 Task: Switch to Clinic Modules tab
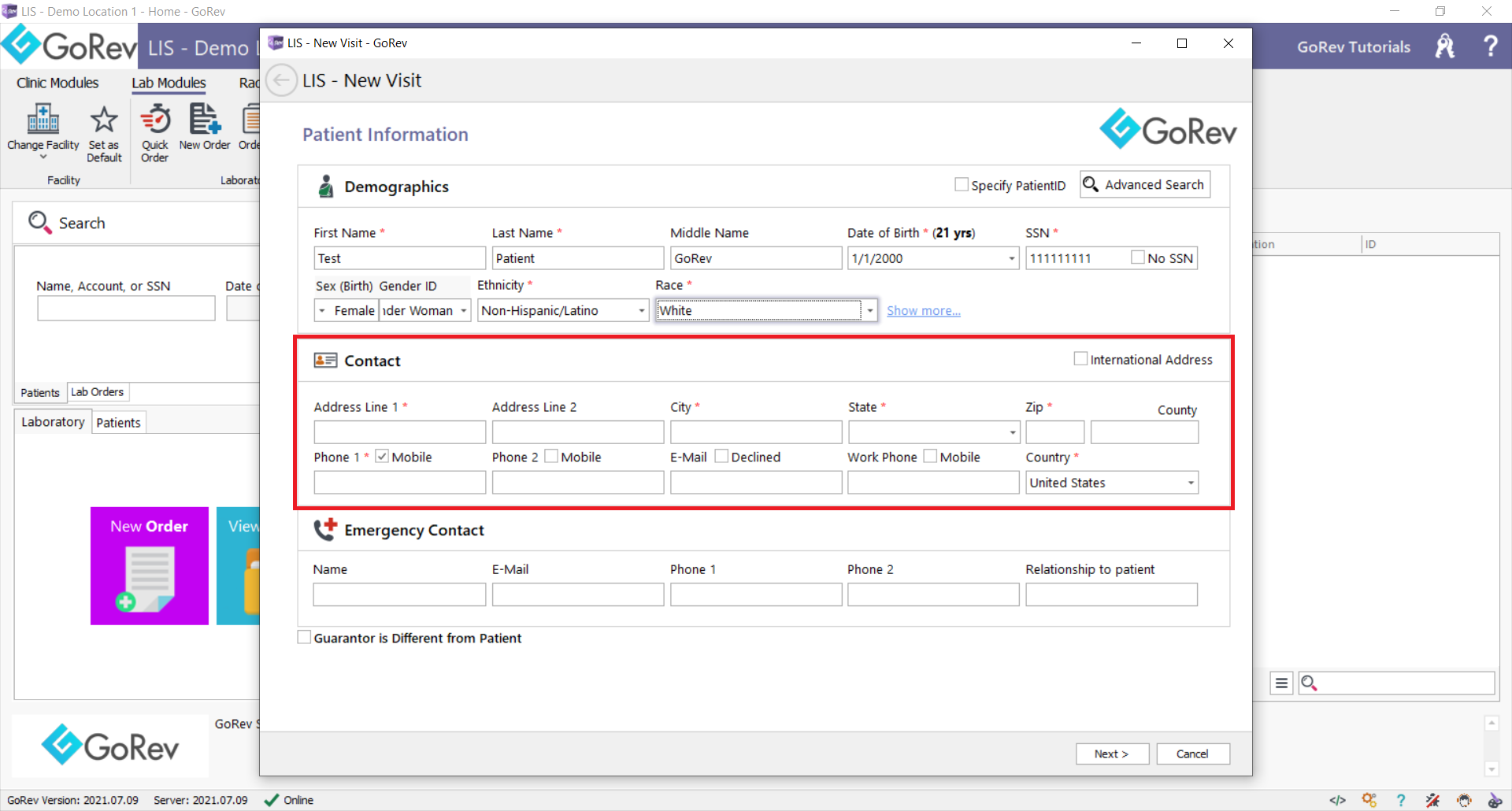coord(57,83)
